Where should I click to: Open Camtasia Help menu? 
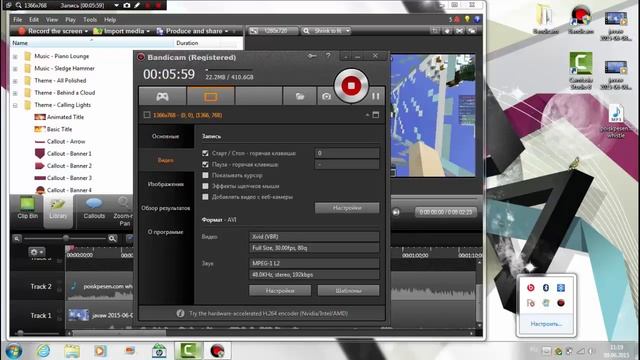click(x=110, y=20)
